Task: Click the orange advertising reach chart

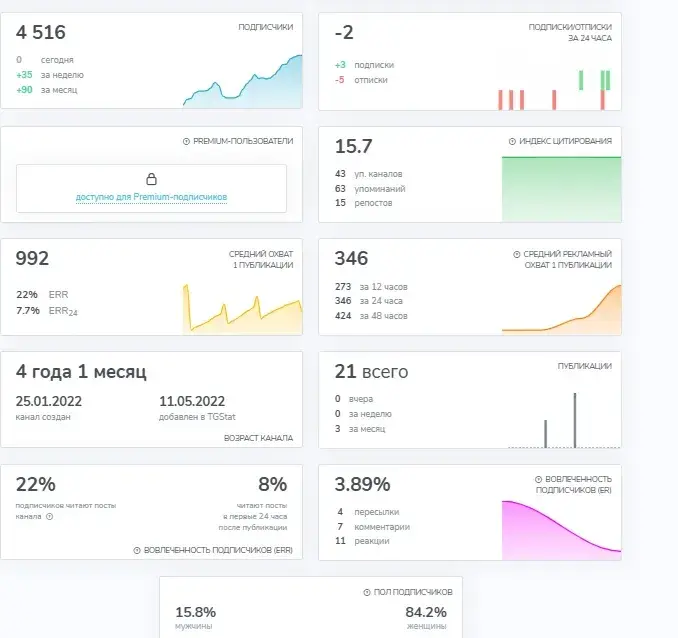Action: pos(561,309)
